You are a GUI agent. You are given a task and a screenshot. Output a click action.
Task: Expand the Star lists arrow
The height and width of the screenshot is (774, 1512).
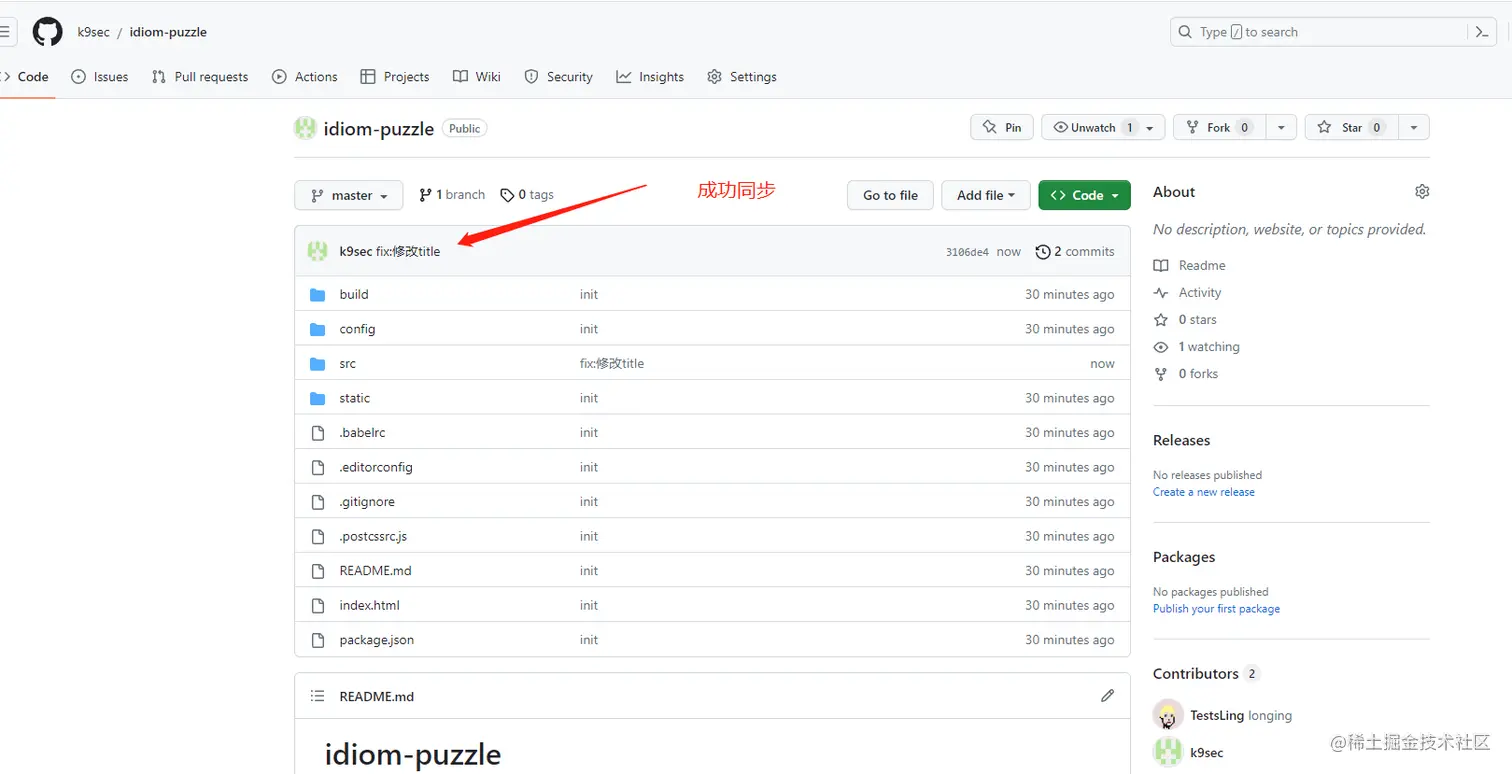[1413, 127]
